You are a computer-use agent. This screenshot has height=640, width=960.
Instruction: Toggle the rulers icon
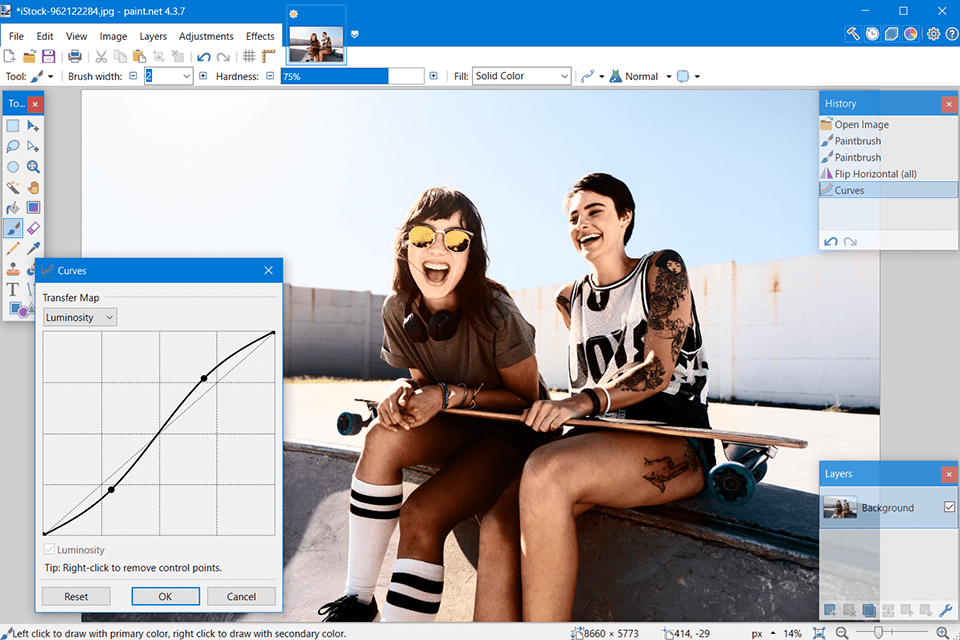point(268,56)
